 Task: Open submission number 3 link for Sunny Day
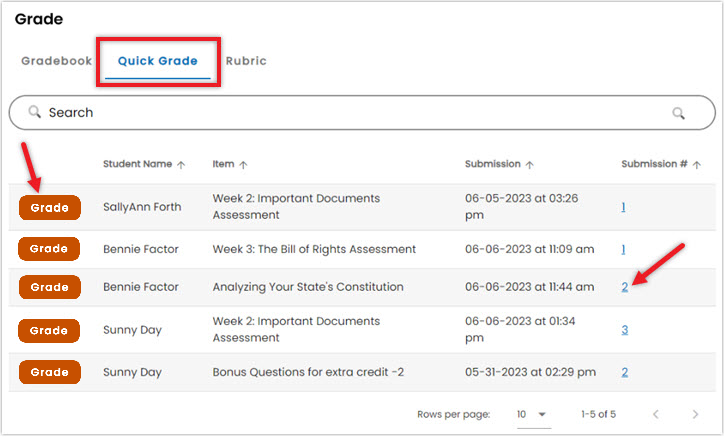pyautogui.click(x=625, y=330)
